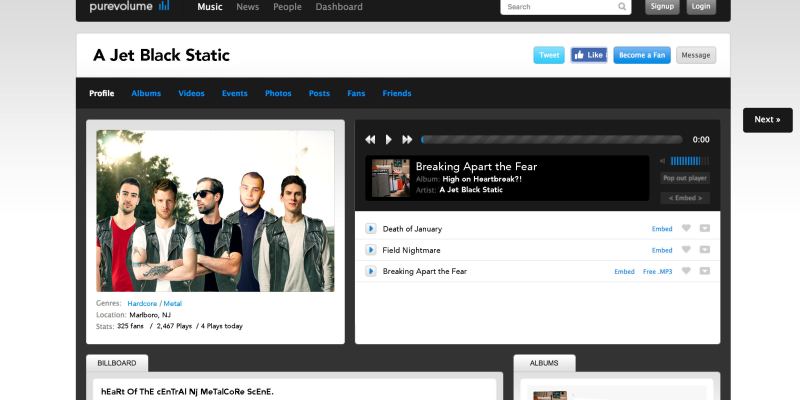The image size is (800, 400).
Task: Click comment icon for Field Nightmare
Action: tap(705, 250)
